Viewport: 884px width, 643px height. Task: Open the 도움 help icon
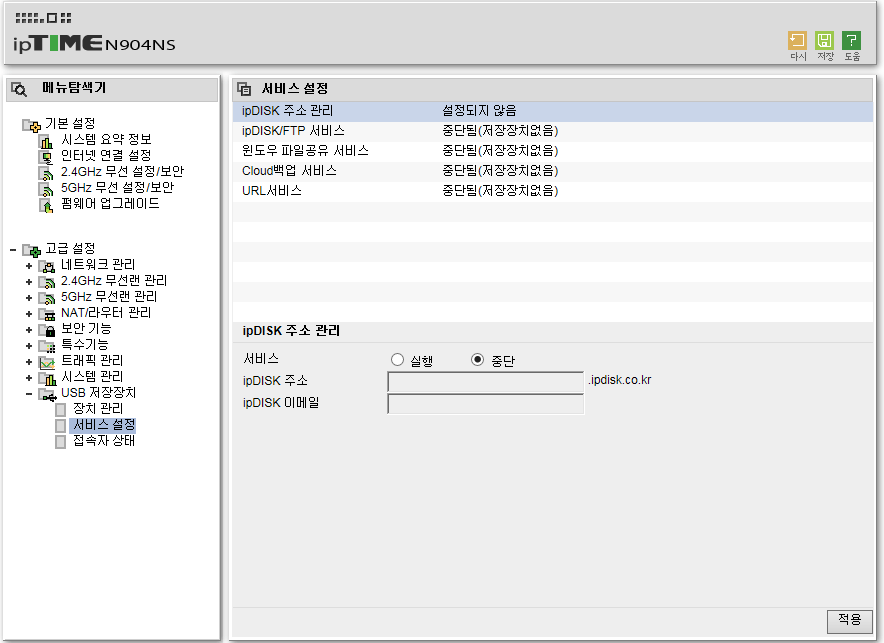tap(851, 41)
